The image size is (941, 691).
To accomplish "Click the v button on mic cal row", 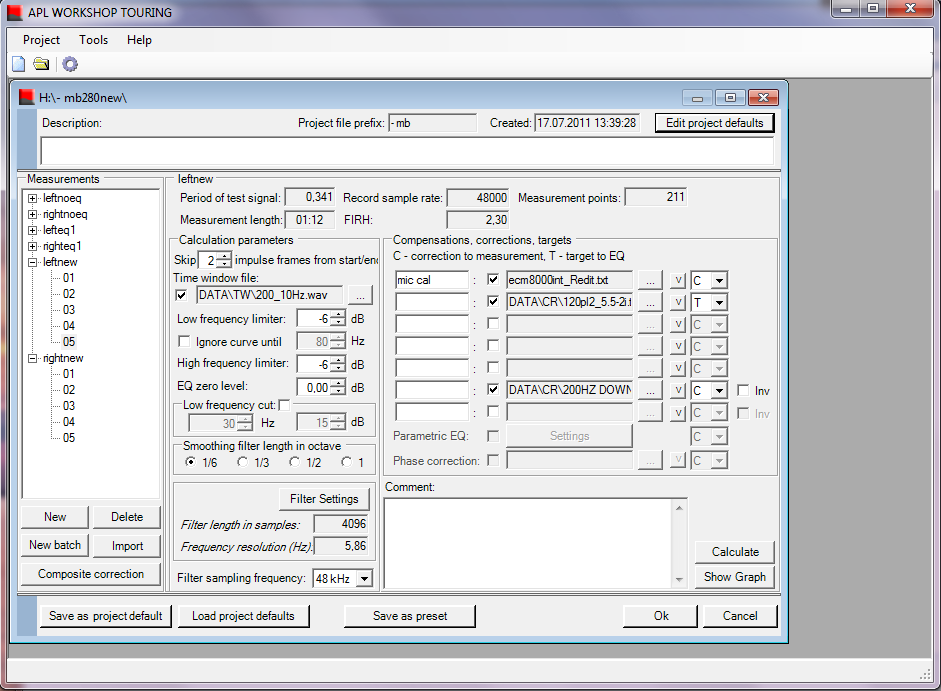I will click(x=677, y=280).
